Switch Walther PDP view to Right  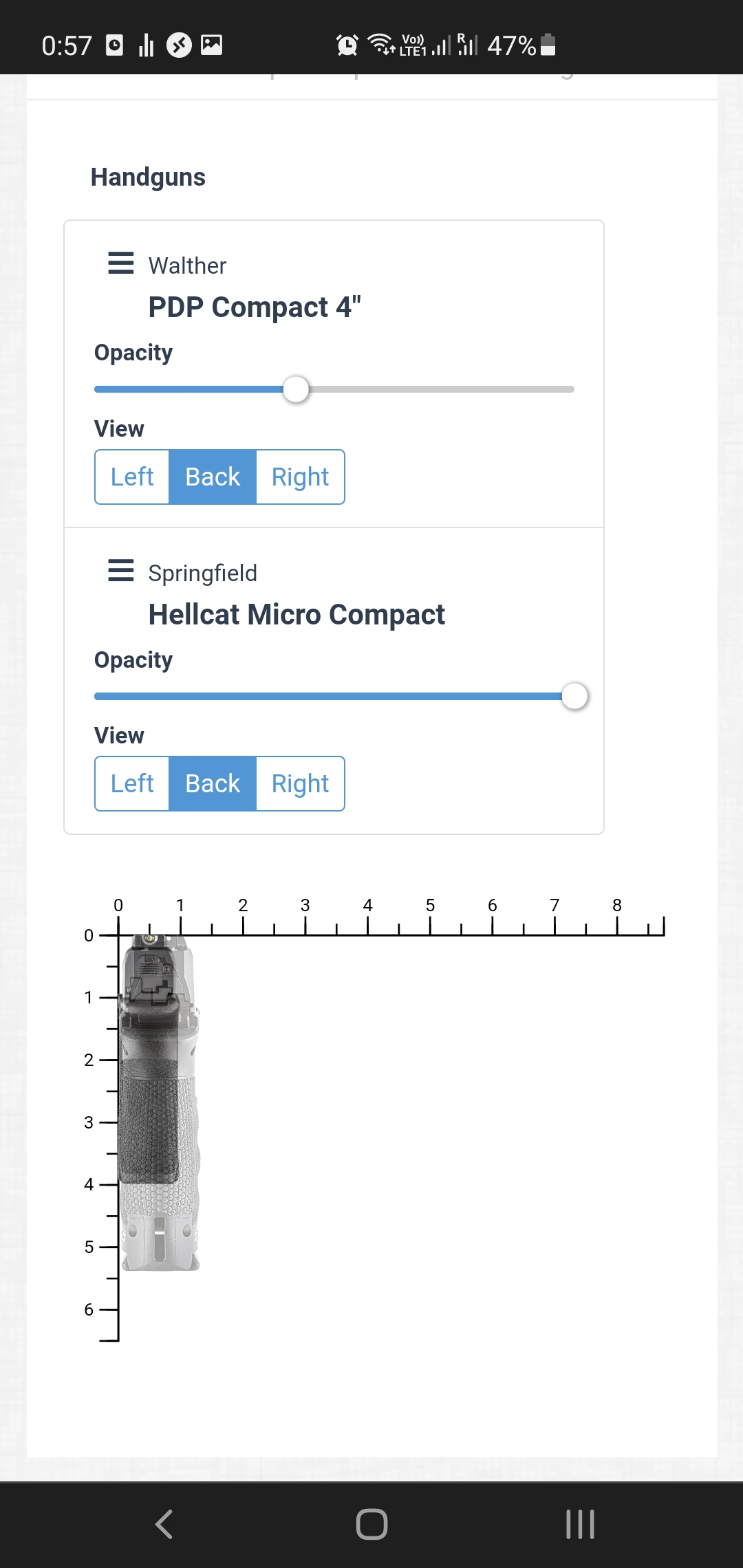click(300, 477)
